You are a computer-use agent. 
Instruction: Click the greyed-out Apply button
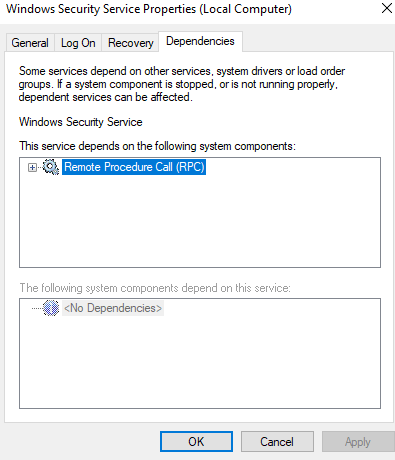[x=358, y=442]
